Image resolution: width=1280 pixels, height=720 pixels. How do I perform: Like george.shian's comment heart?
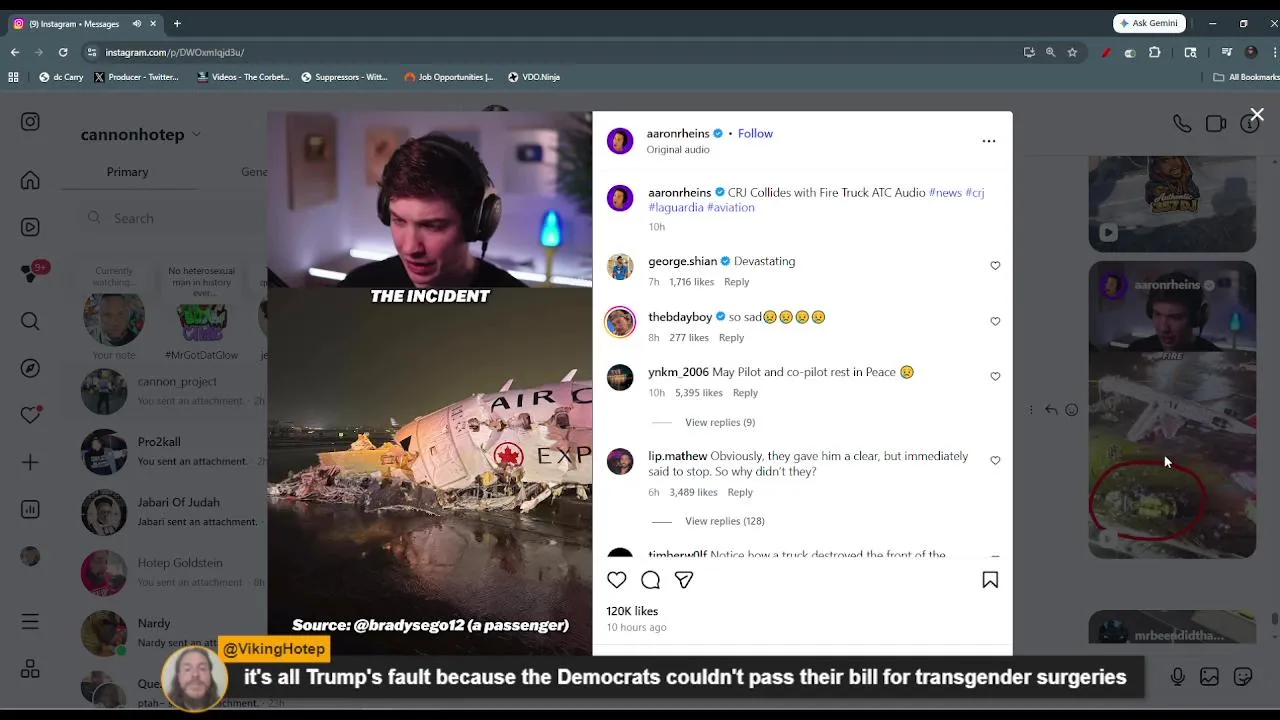995,266
